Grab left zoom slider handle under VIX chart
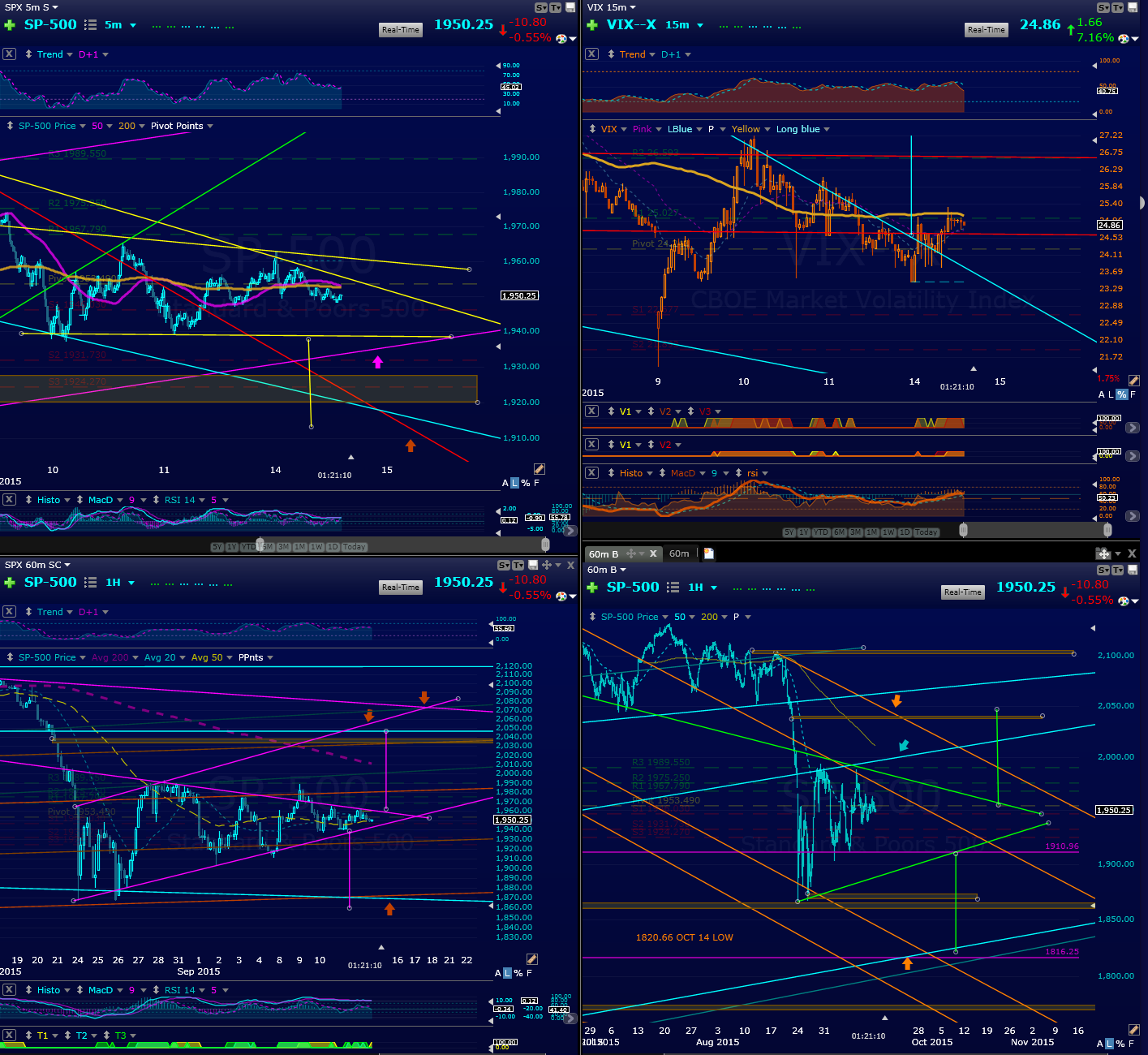This screenshot has height=1055, width=1148. pyautogui.click(x=963, y=530)
